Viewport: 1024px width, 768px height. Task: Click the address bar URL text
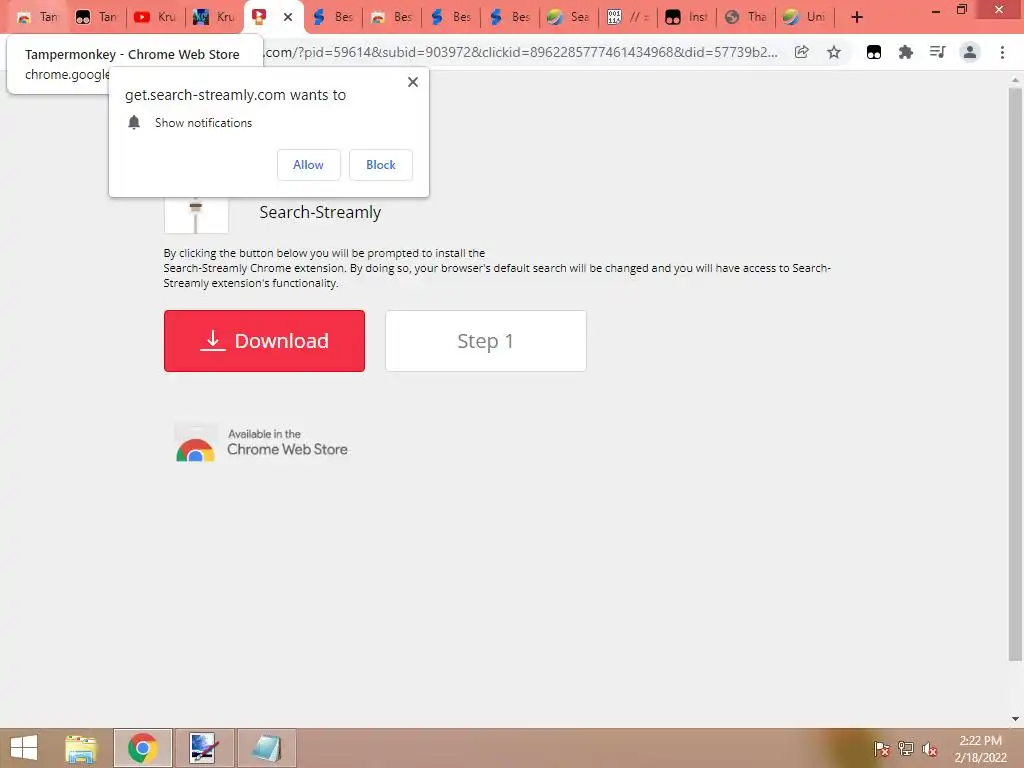pyautogui.click(x=521, y=52)
